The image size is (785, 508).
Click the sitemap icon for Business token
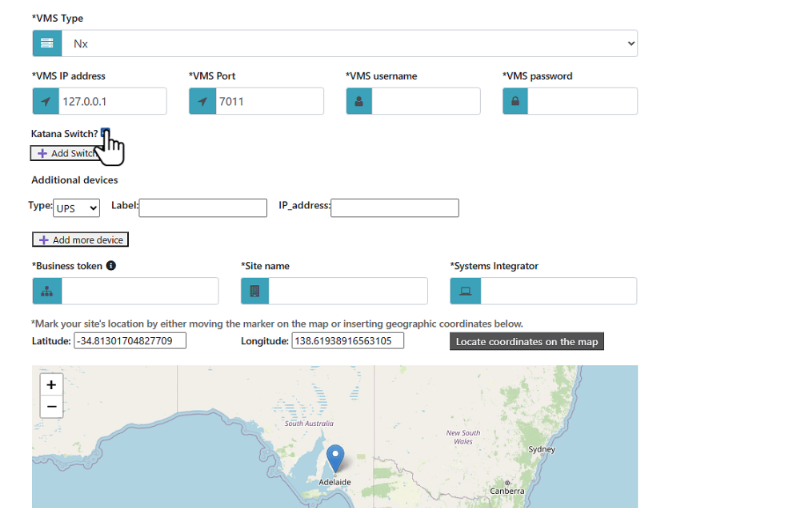pos(46,291)
